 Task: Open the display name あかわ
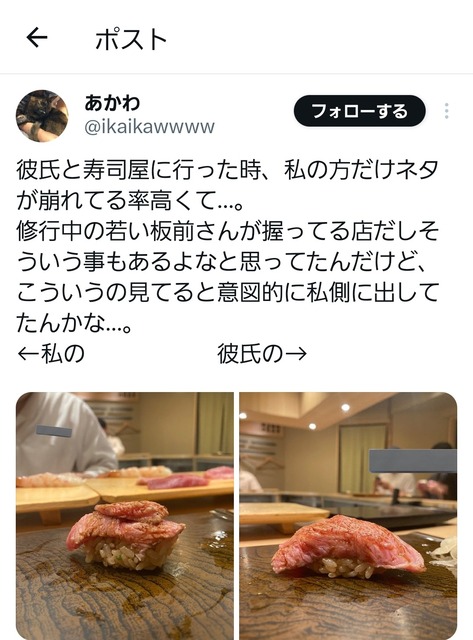click(112, 103)
